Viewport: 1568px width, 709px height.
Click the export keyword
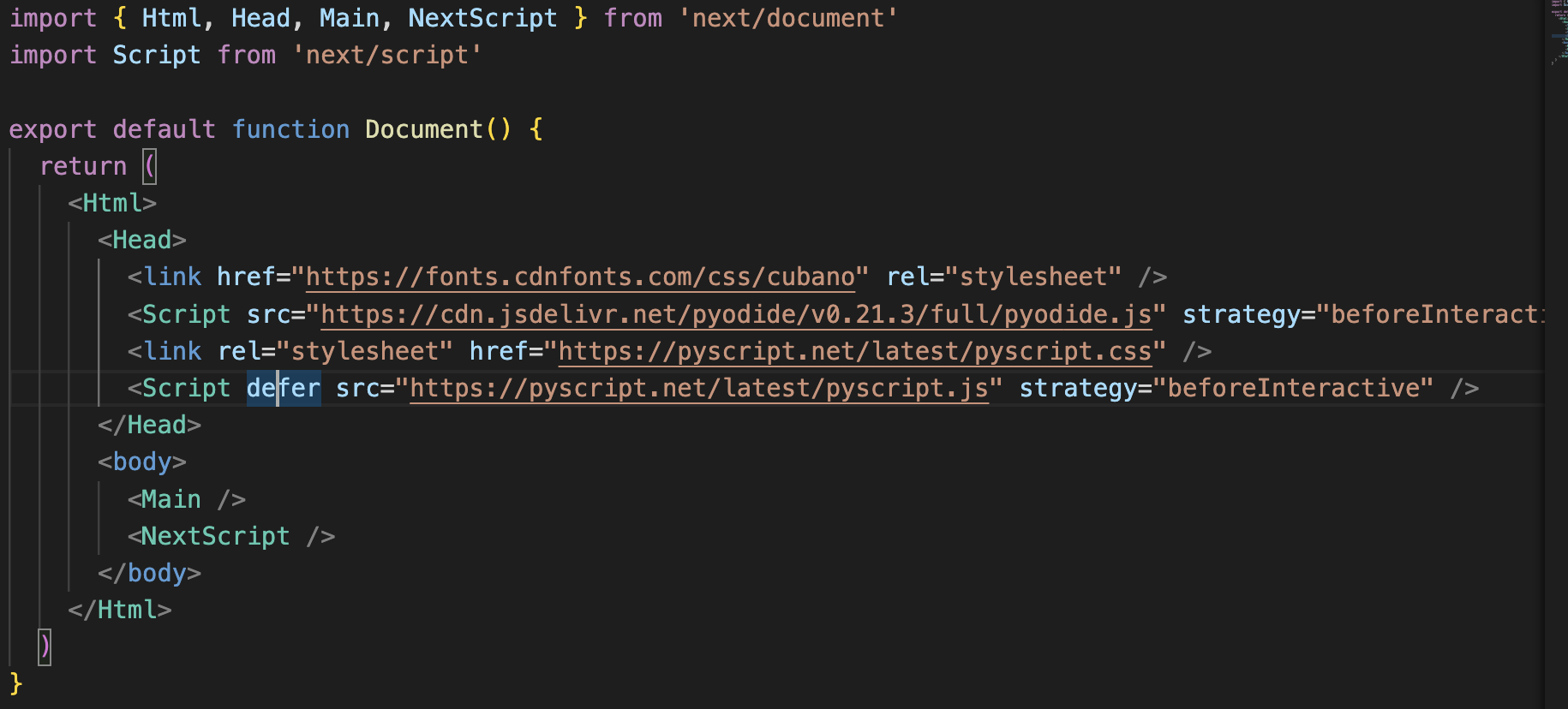pos(53,129)
